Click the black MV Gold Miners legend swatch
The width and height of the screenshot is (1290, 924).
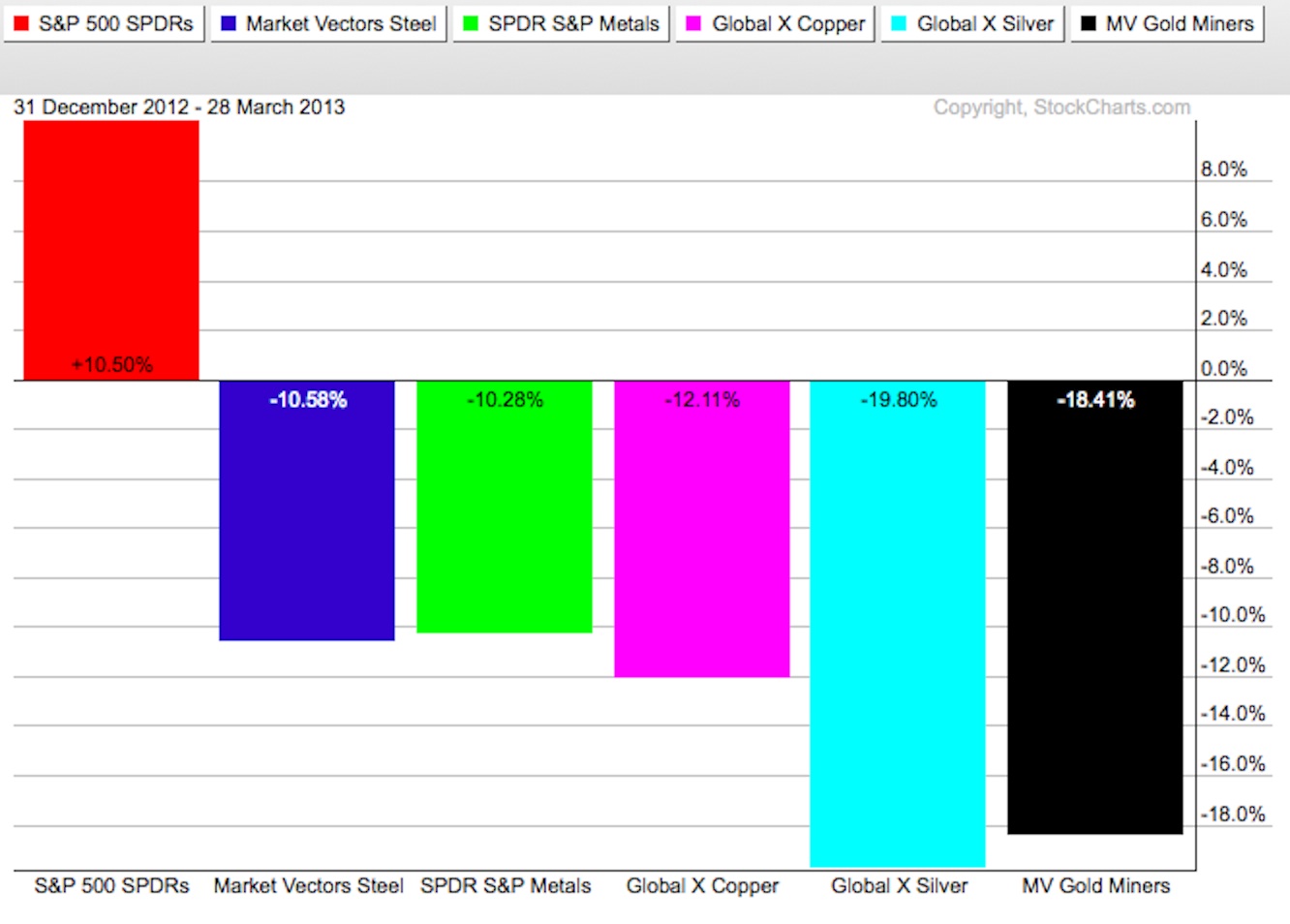(1088, 23)
